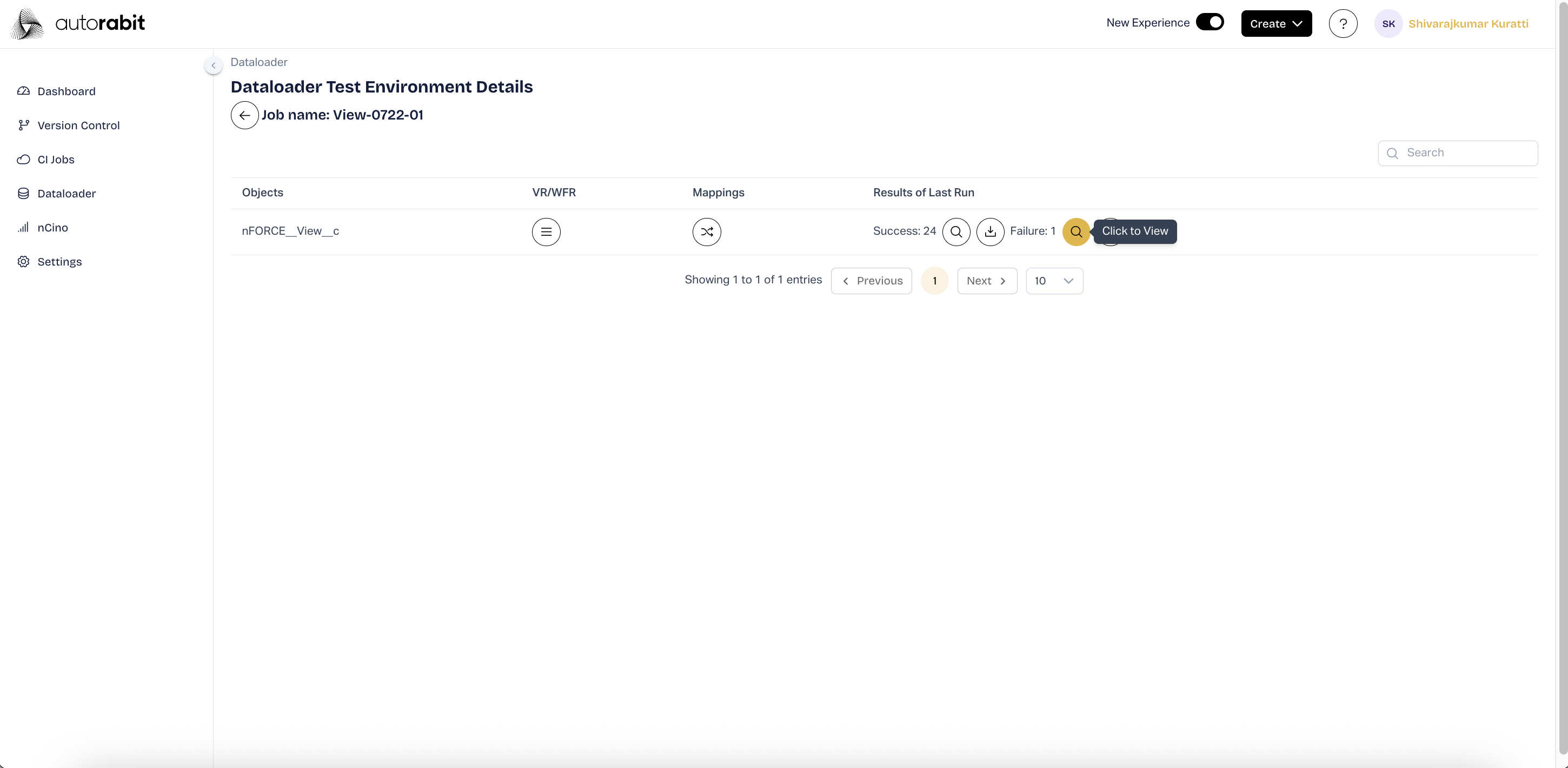
Task: Click the Previous pagination button
Action: pos(871,281)
